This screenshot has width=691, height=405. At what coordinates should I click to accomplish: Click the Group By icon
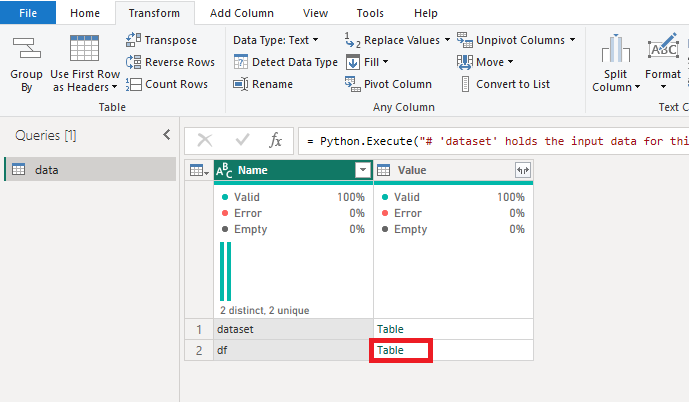(x=26, y=49)
